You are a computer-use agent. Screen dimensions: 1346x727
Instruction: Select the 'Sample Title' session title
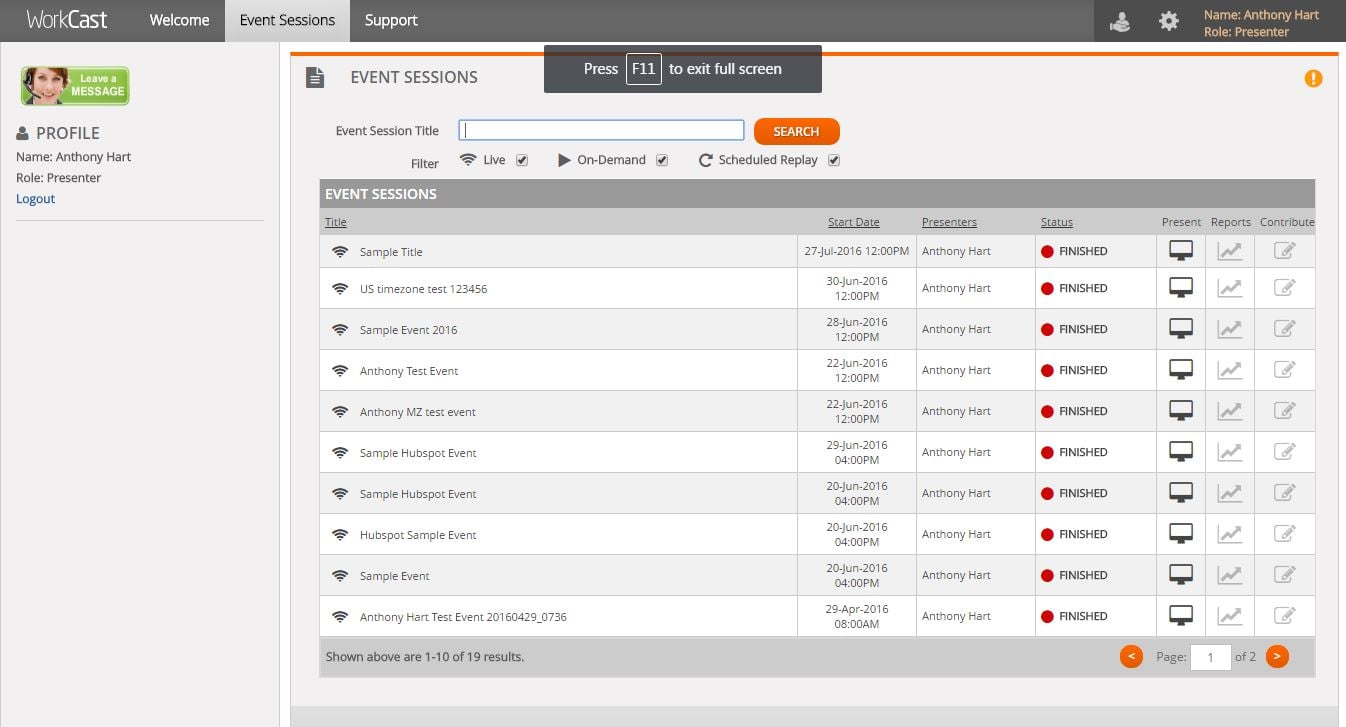click(391, 252)
